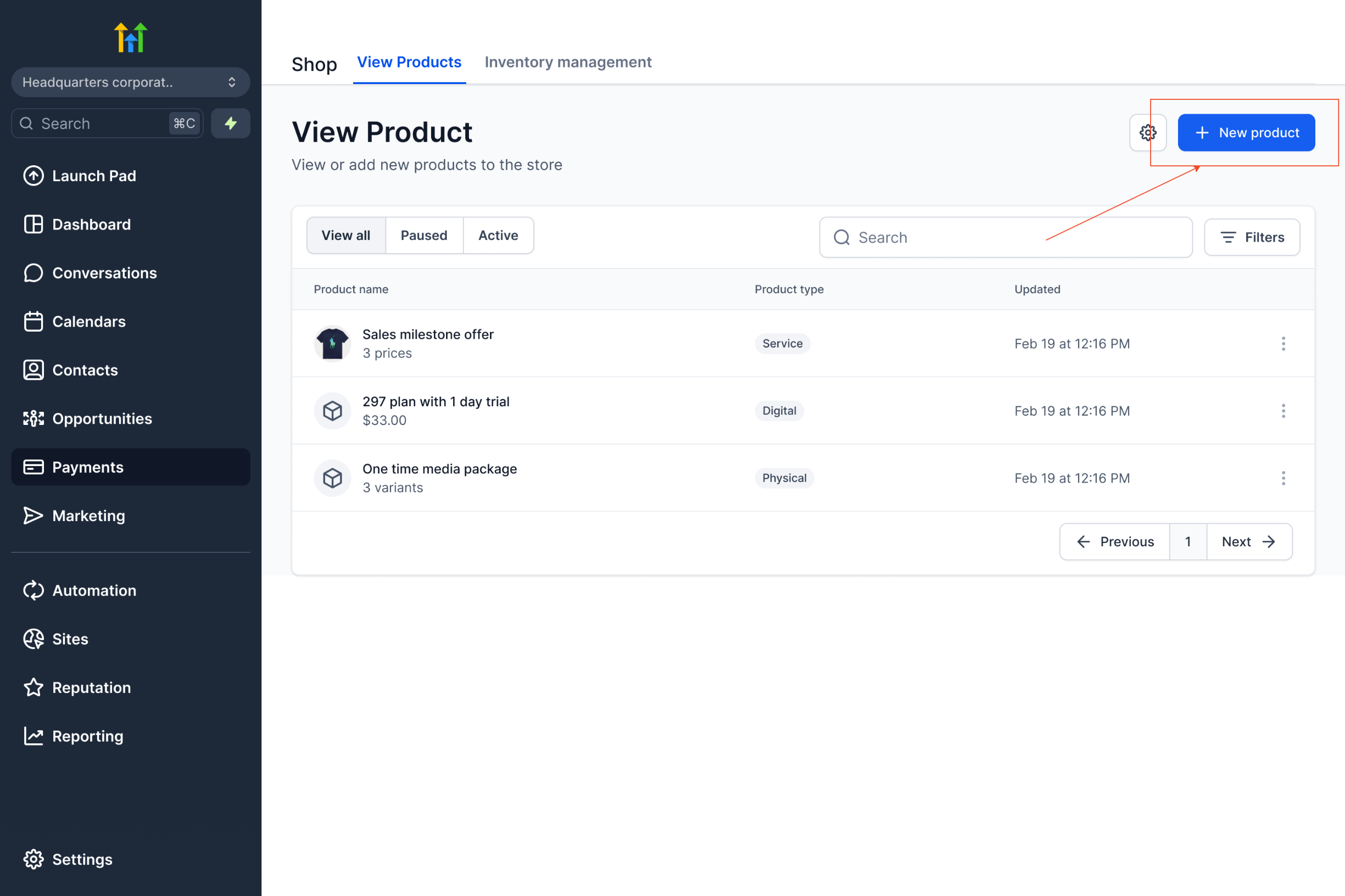Open options menu for Sales milestone offer

(1283, 344)
